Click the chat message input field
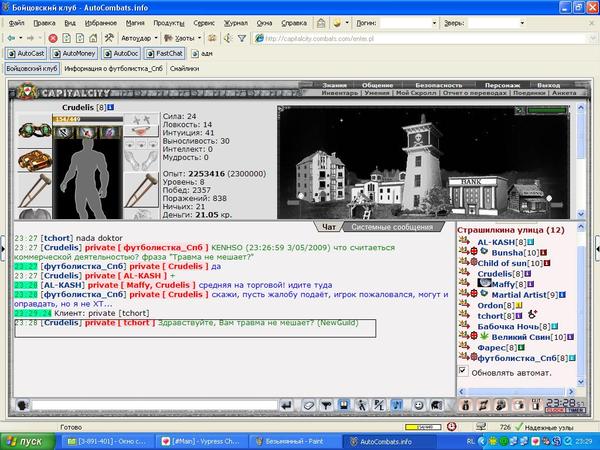The width and height of the screenshot is (600, 450). [154, 405]
